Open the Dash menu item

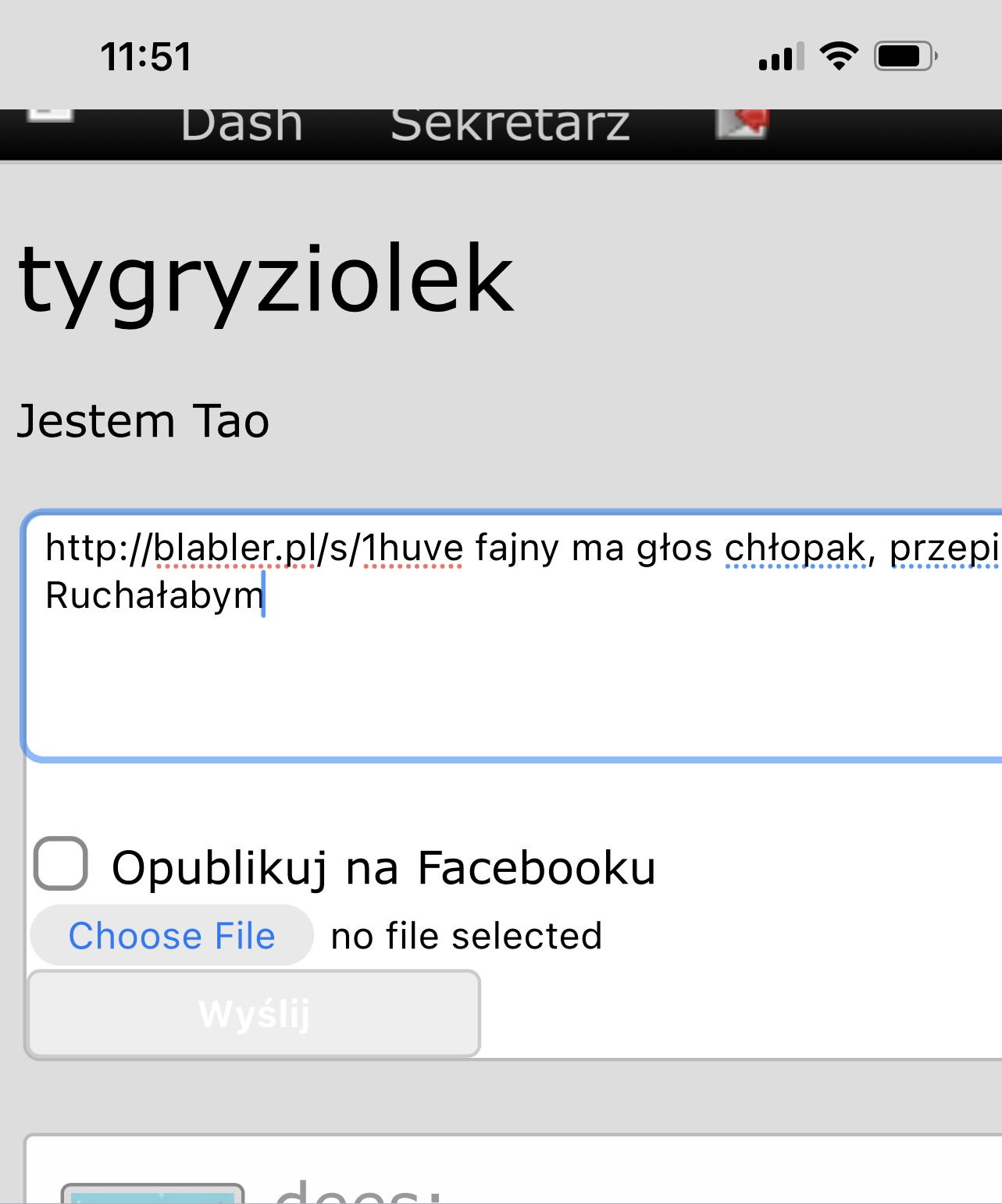point(242,125)
